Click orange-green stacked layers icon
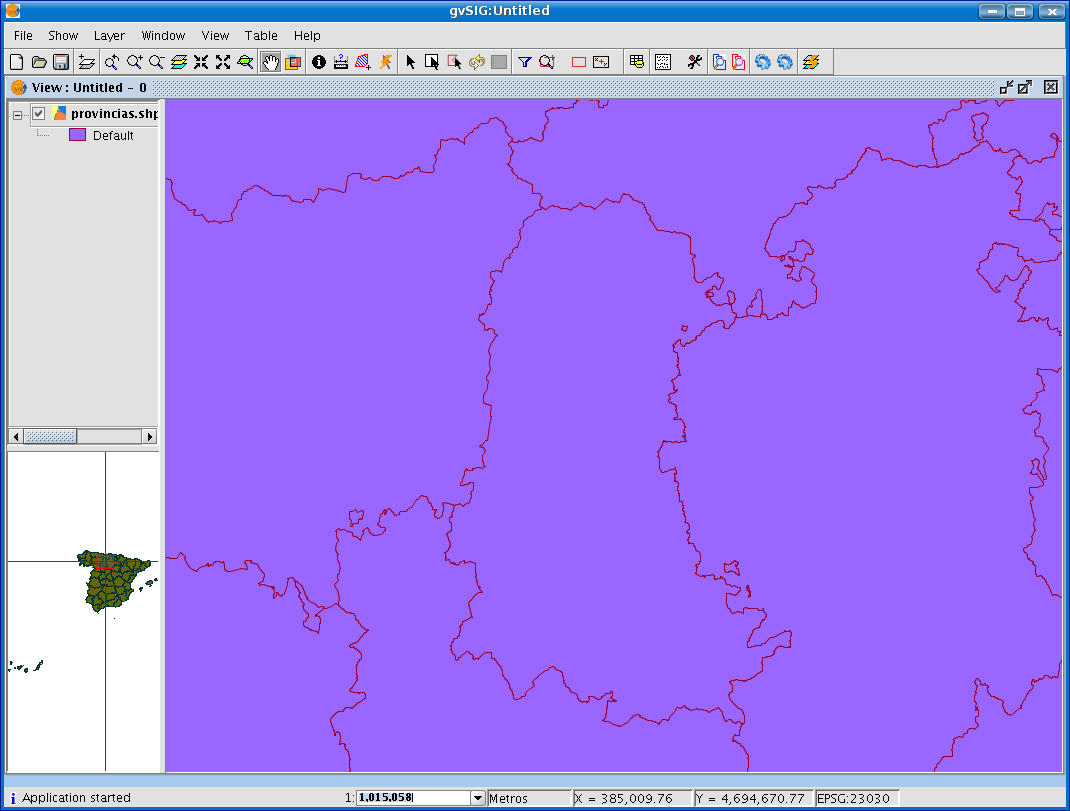 point(811,62)
